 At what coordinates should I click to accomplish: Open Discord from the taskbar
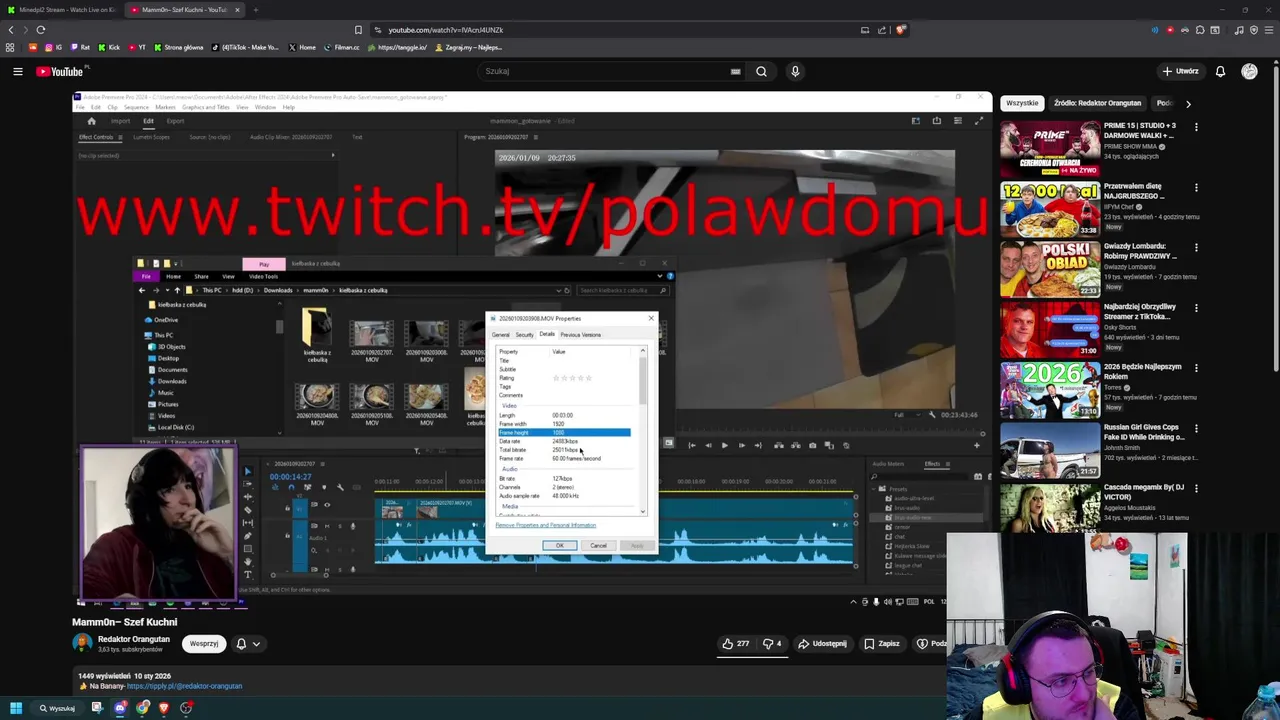(120, 708)
